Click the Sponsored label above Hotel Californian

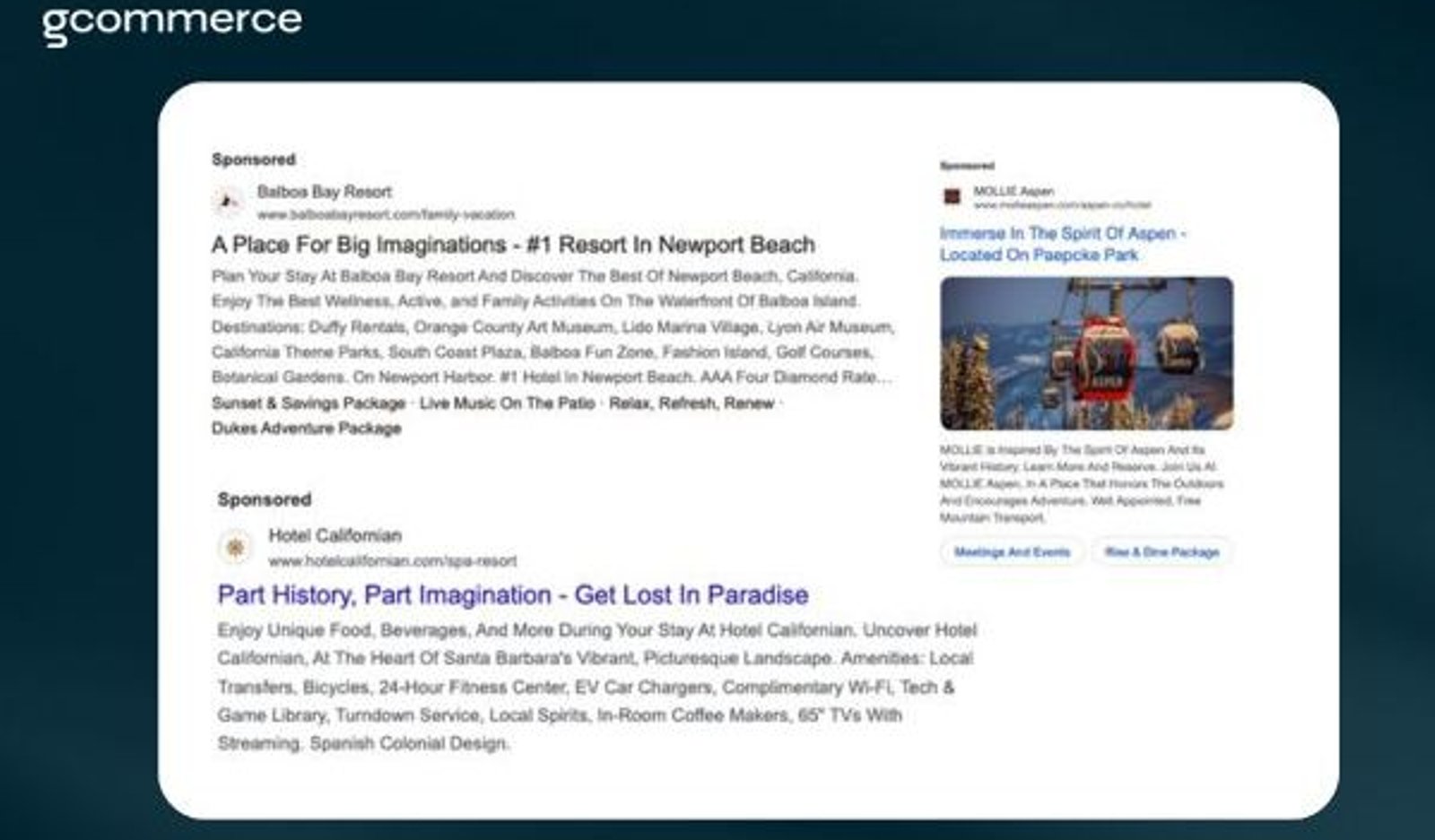coord(265,499)
